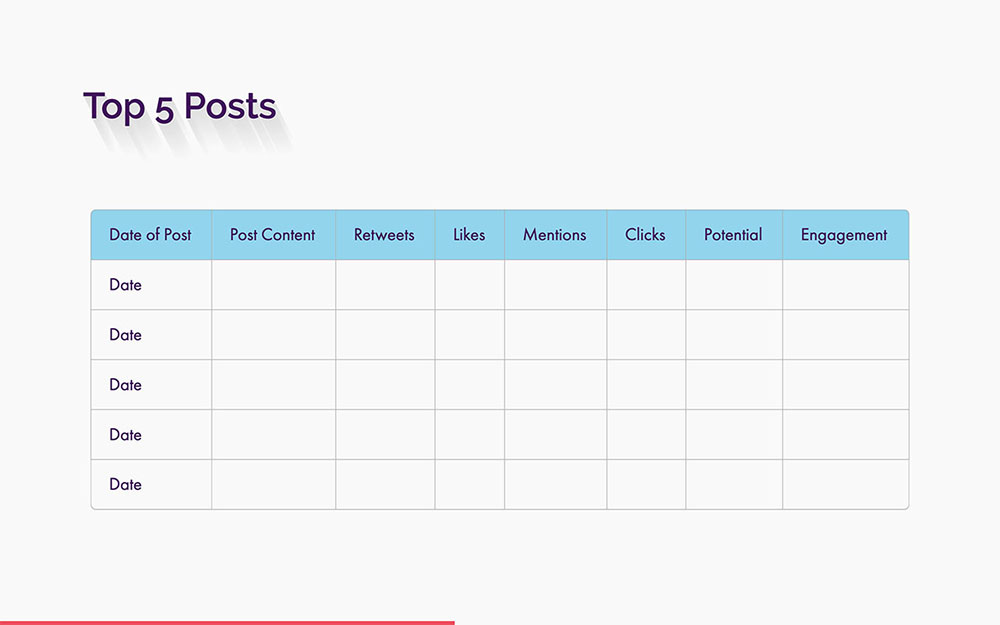Select the "Retweets" column header
This screenshot has height=625, width=1000.
click(384, 234)
